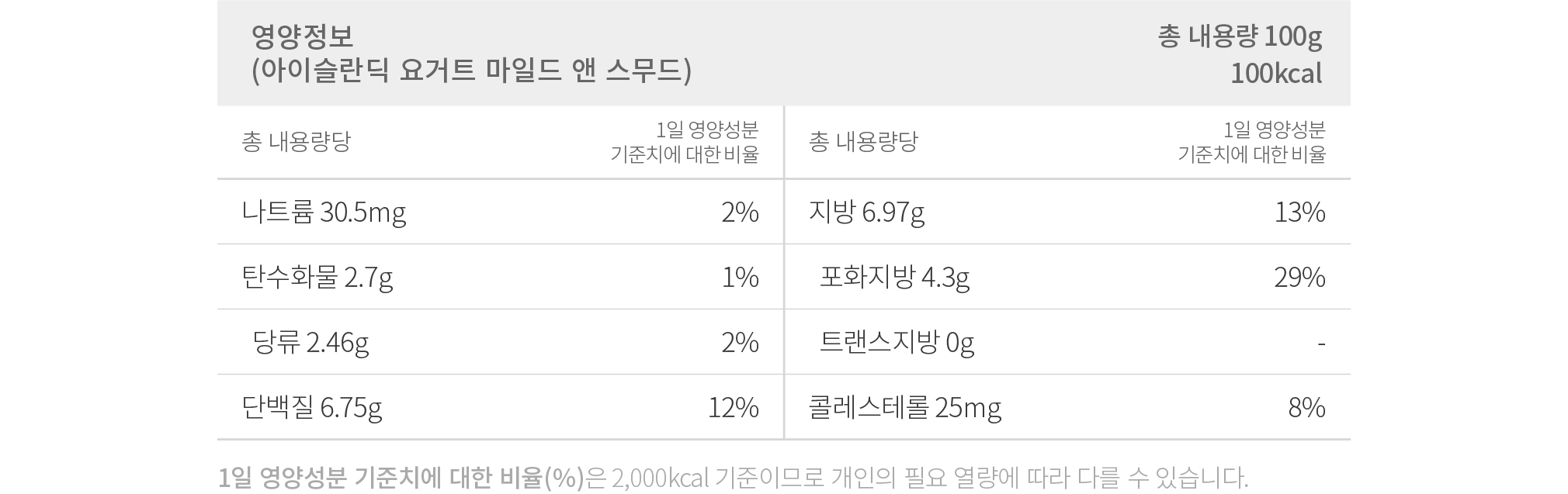Select the 탄수화물 2.7g row
1568x494 pixels.
pos(501,277)
